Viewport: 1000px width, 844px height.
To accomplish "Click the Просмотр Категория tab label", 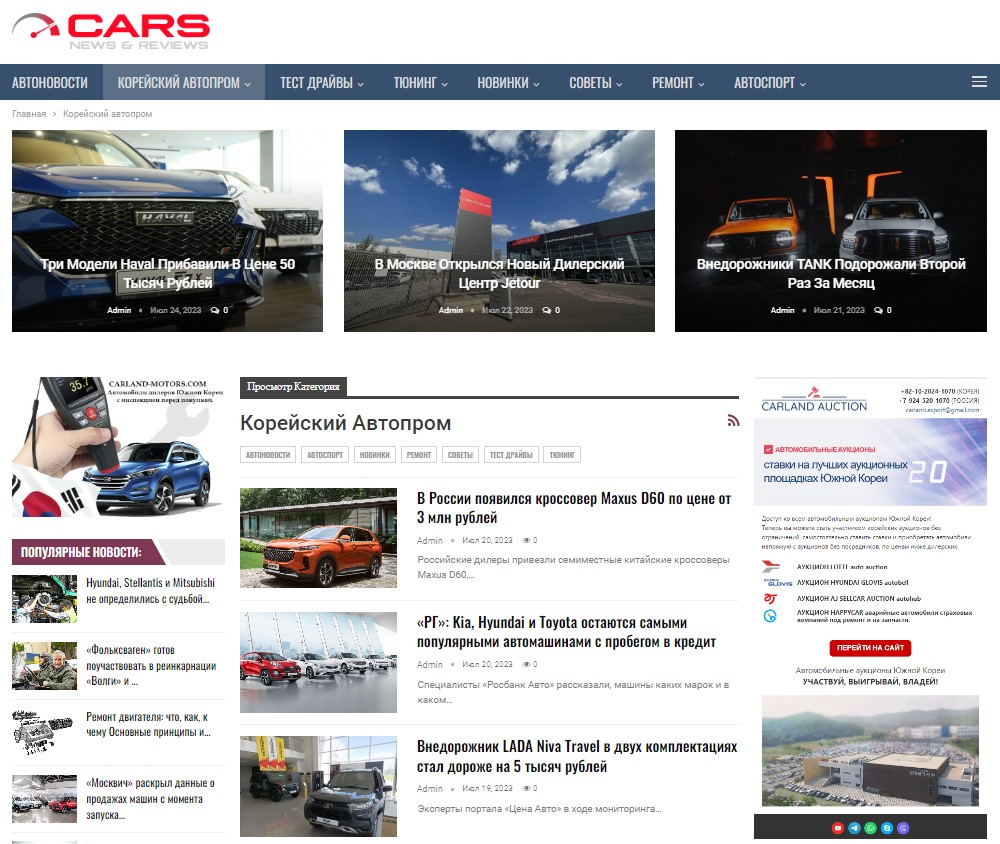I will point(293,387).
